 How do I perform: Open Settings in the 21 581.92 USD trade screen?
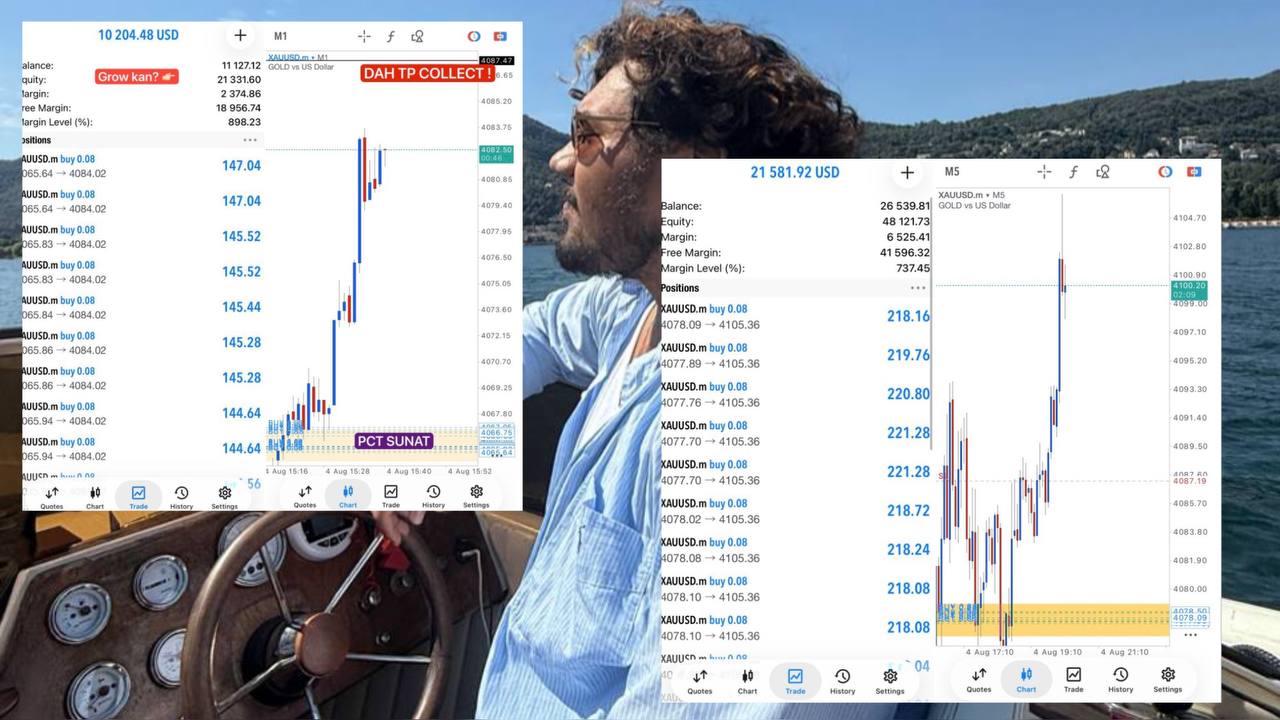pyautogui.click(x=890, y=682)
